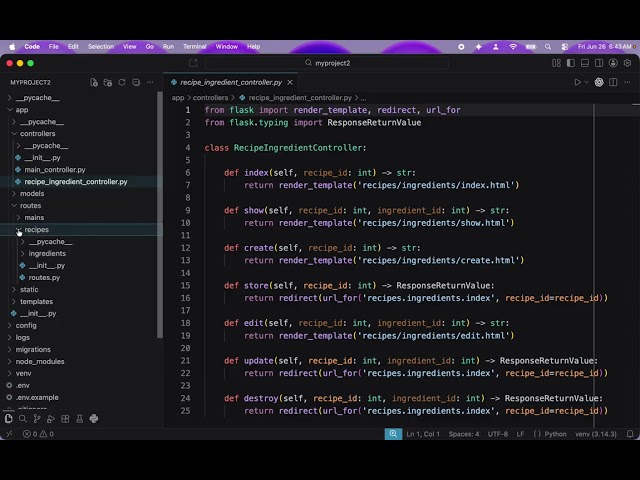This screenshot has height=480, width=640.
Task: Open the Run and Debug view
Action: pos(51,419)
